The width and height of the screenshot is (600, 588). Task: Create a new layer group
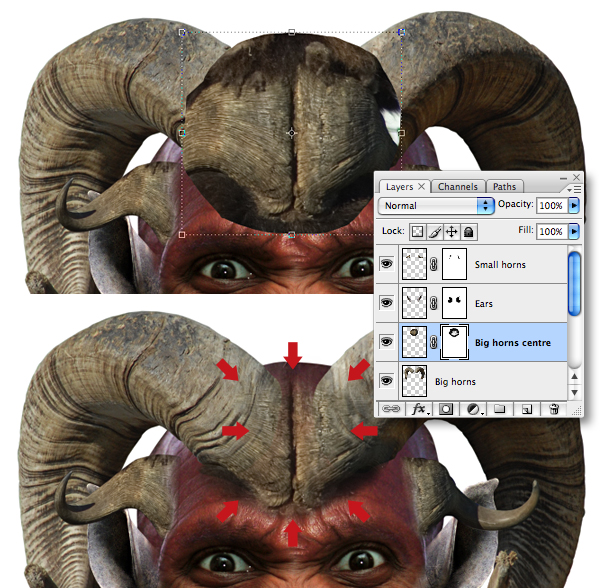[499, 409]
